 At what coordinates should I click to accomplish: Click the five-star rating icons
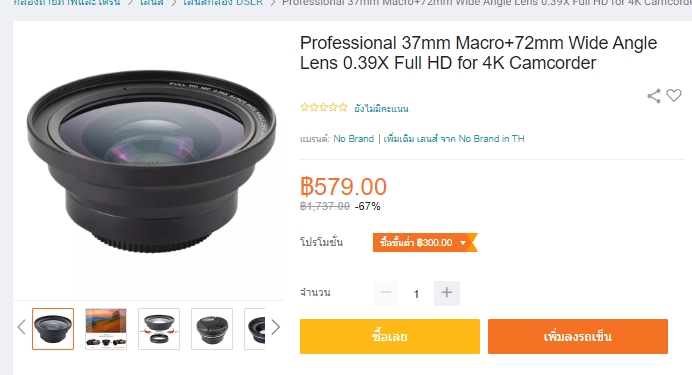click(x=324, y=107)
